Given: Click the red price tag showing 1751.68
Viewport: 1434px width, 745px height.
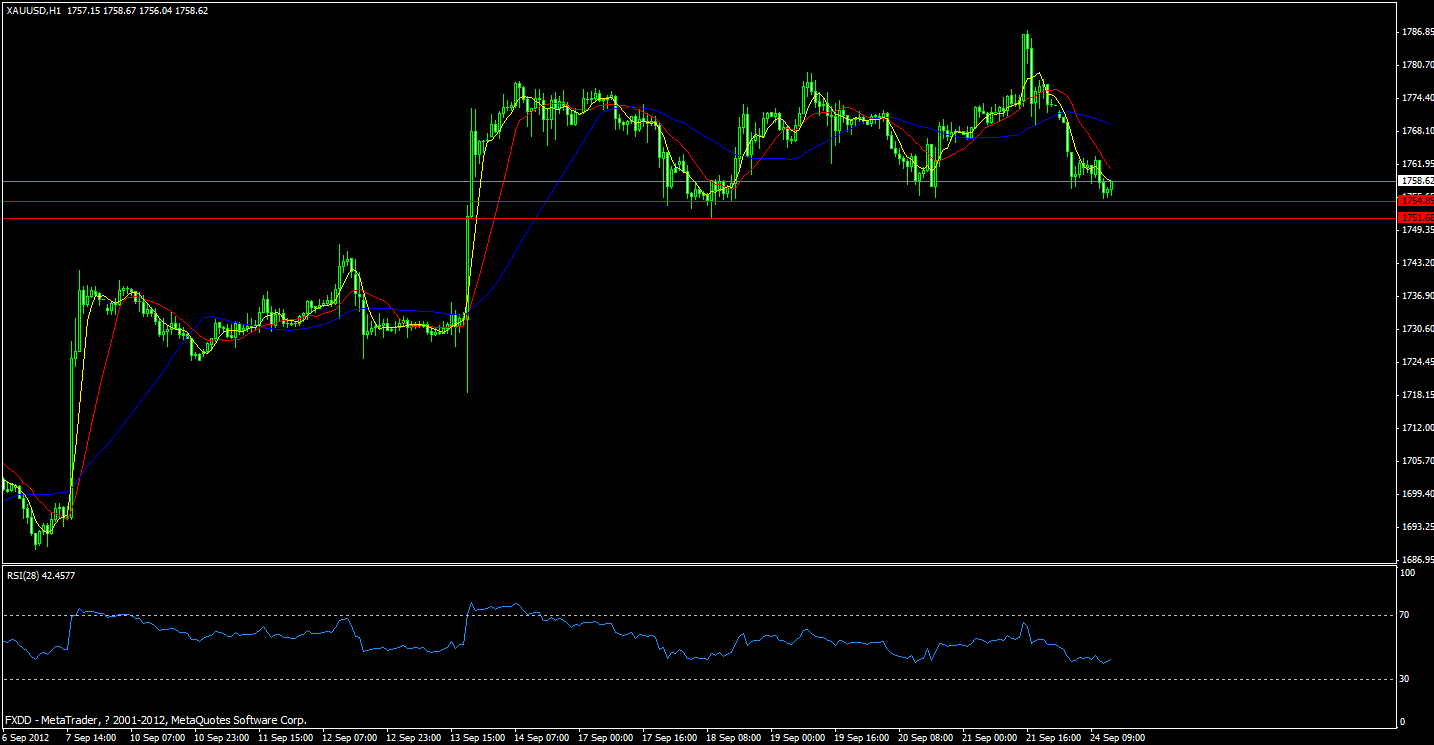Looking at the screenshot, I should click(x=1414, y=219).
